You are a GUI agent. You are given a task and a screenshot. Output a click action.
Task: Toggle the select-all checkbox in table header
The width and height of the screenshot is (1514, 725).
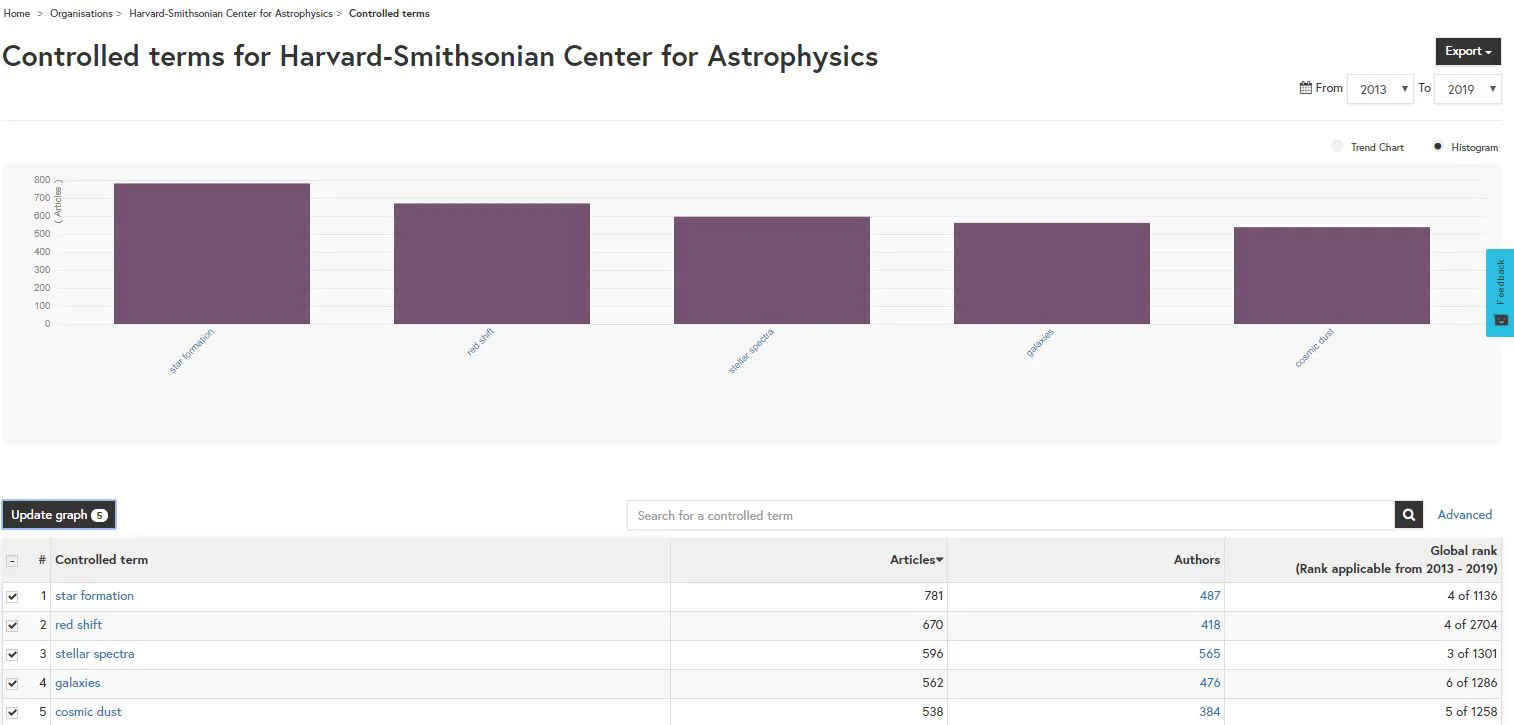(x=12, y=561)
